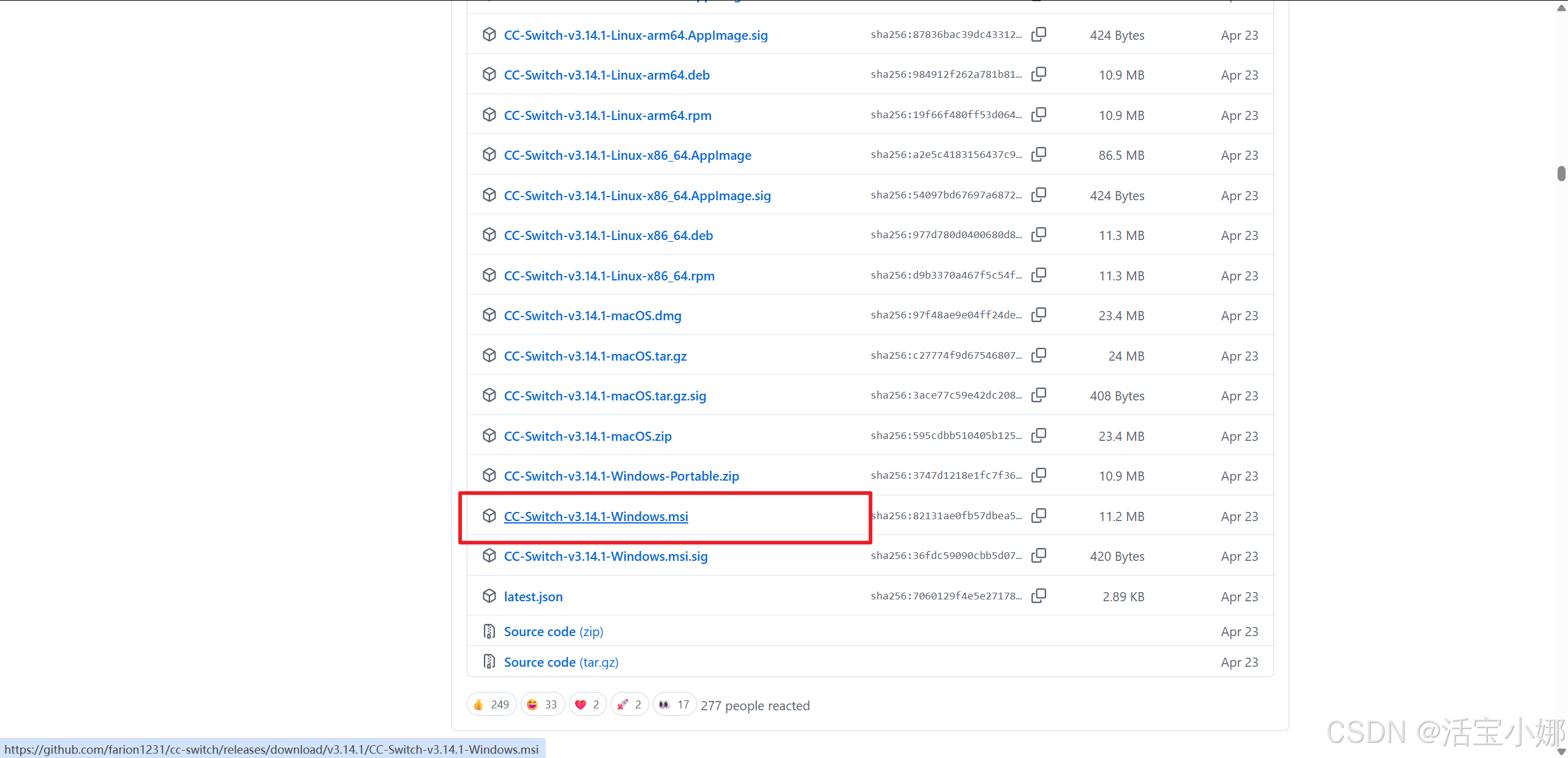1568x758 pixels.
Task: Download CC-Switch-v3.14.1-macOS.tar.gz
Action: click(595, 356)
